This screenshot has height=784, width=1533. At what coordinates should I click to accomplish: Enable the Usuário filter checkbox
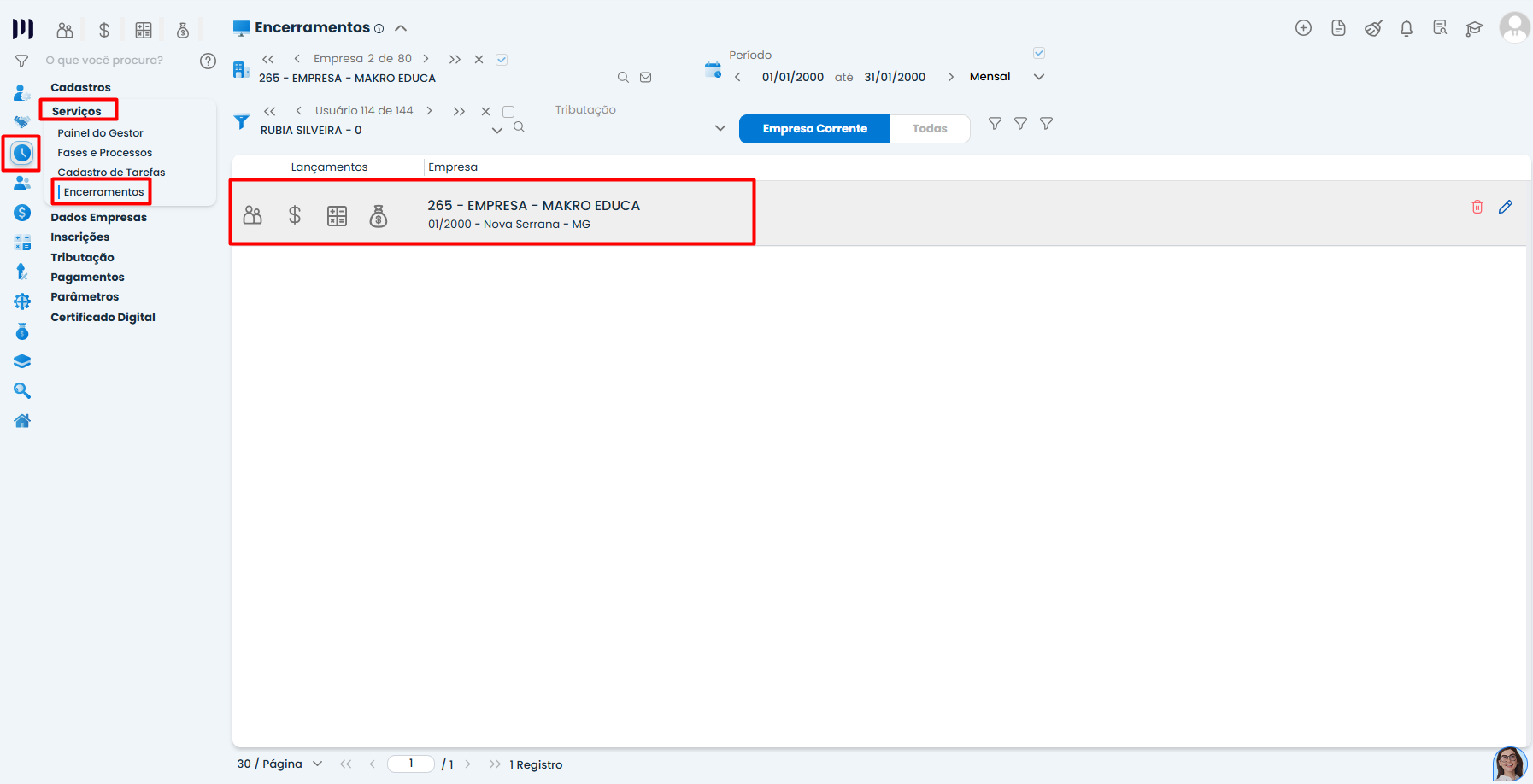pyautogui.click(x=508, y=112)
